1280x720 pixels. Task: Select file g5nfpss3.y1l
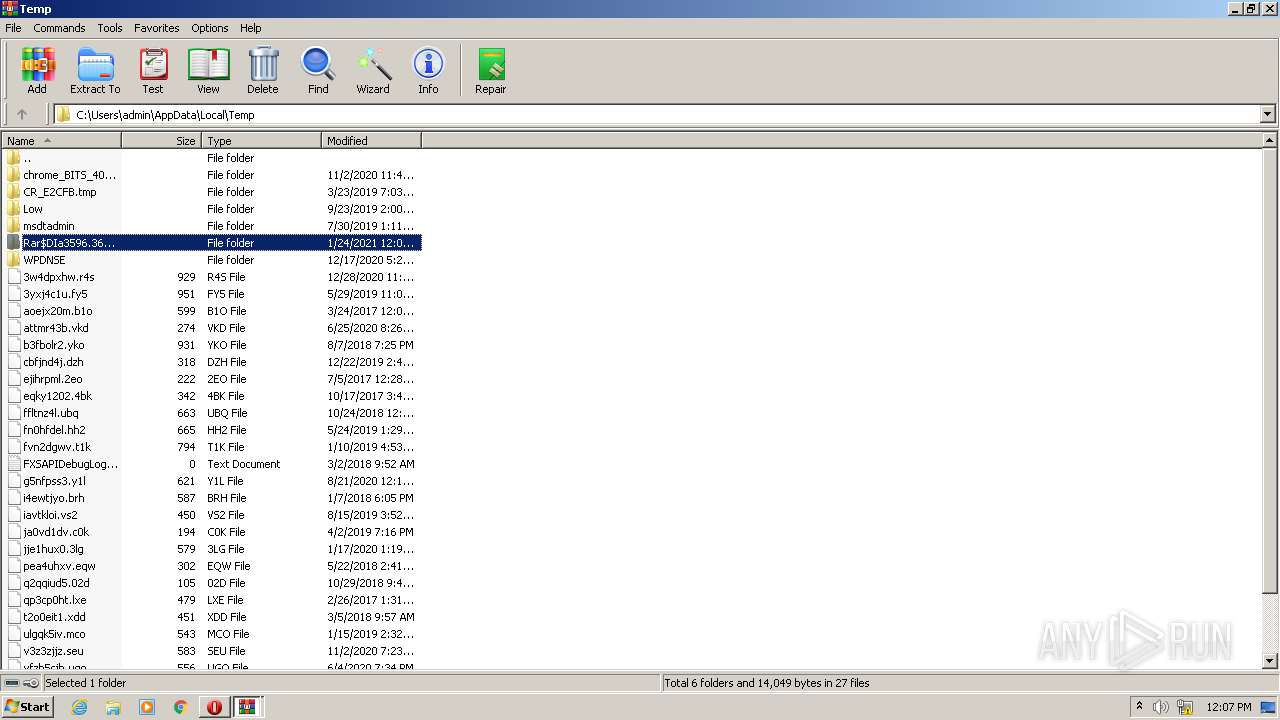pyautogui.click(x=212, y=481)
